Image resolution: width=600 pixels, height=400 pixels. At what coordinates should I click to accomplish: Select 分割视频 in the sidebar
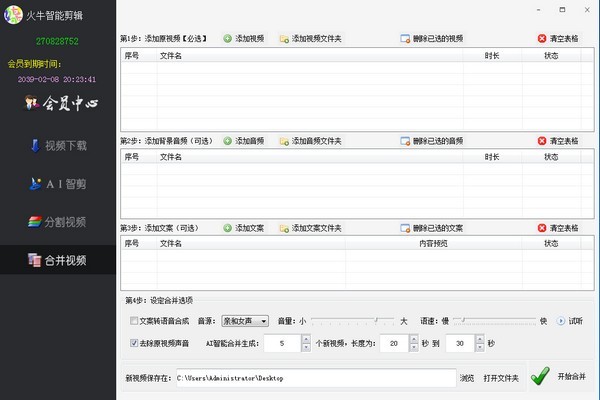(59, 222)
